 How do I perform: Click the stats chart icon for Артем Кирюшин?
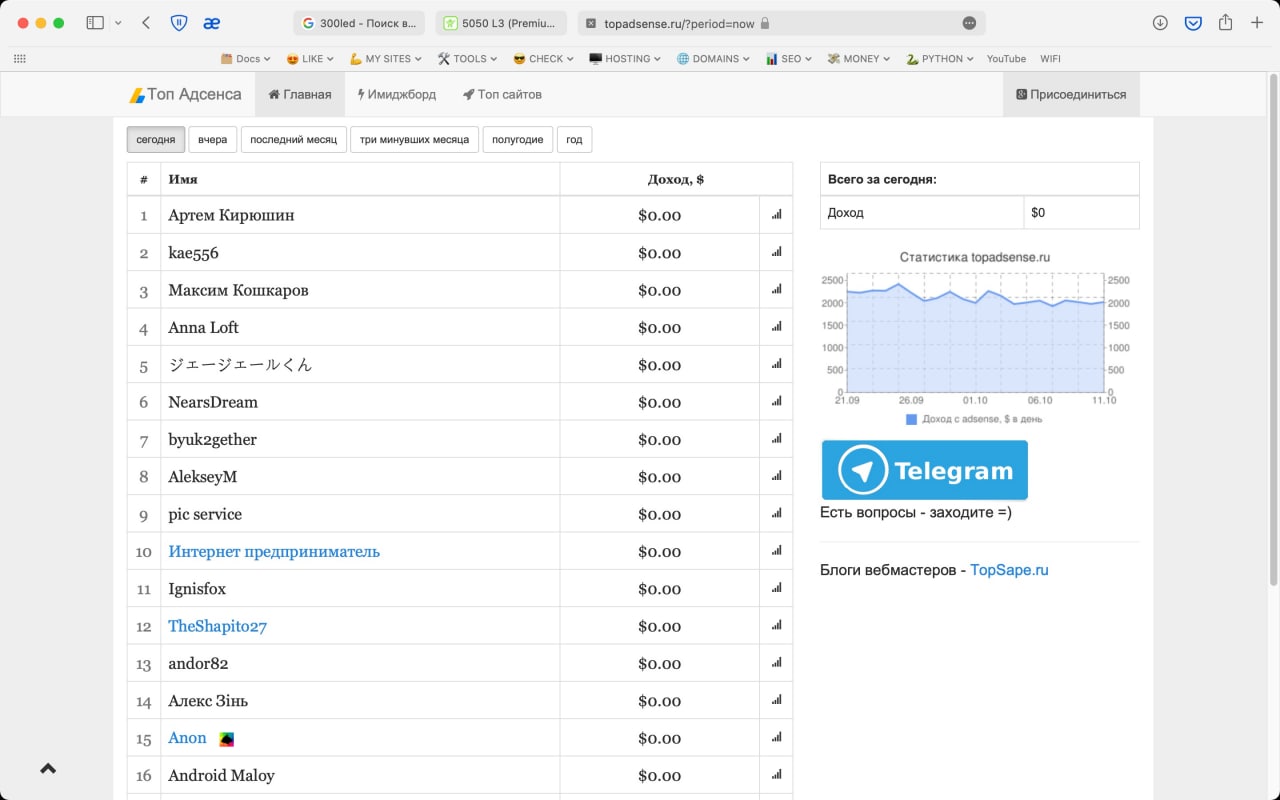point(776,215)
